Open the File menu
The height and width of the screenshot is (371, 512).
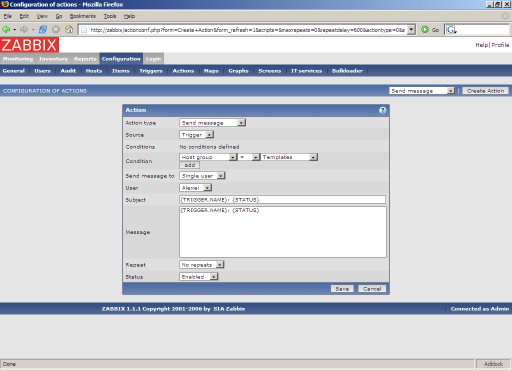point(7,16)
